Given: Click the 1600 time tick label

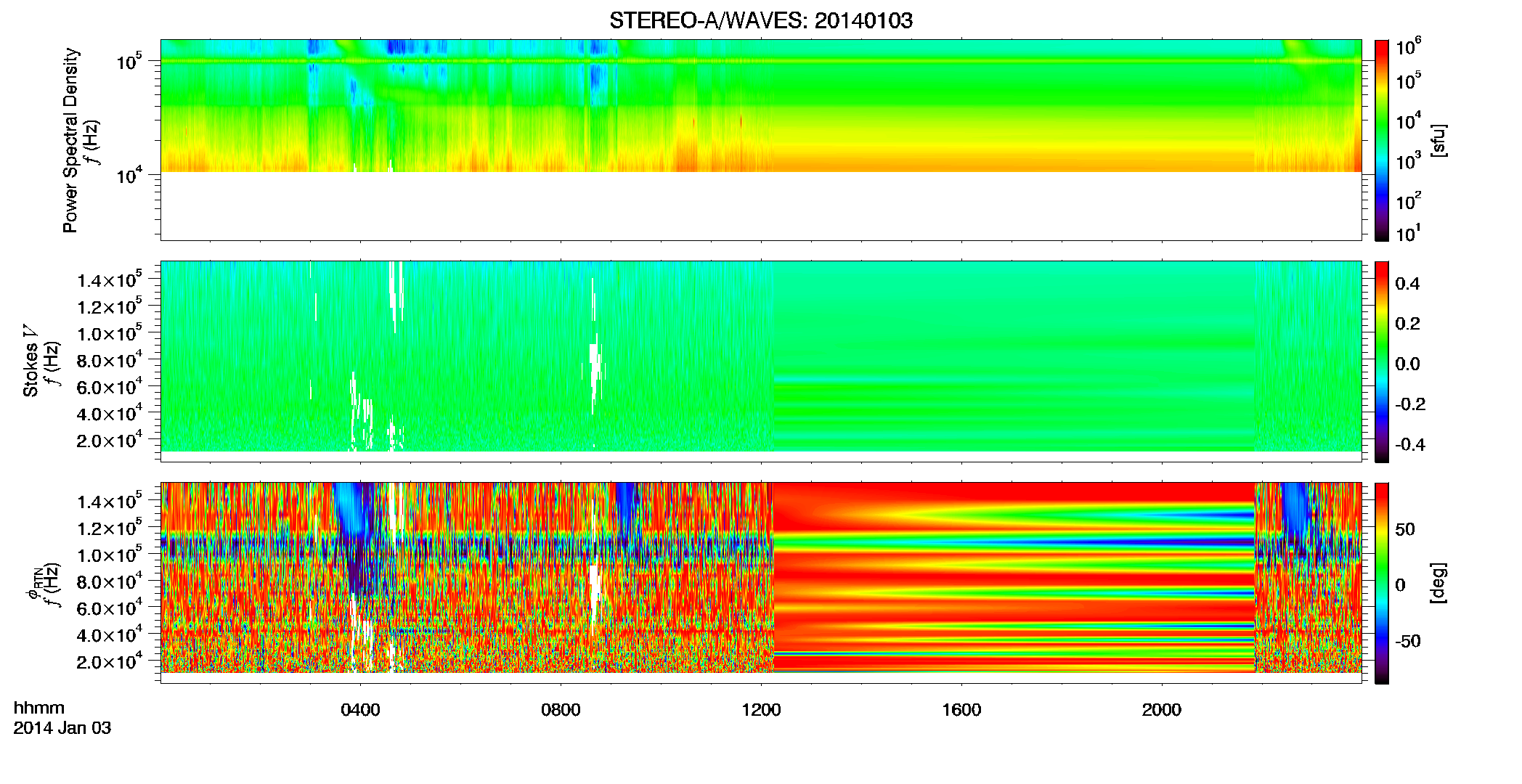Looking at the screenshot, I should (961, 710).
